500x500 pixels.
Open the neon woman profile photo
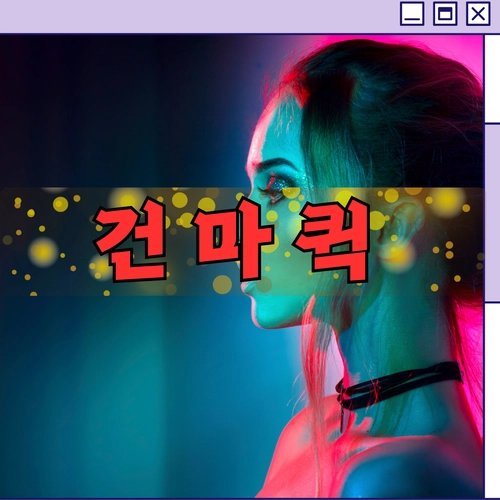click(x=242, y=266)
